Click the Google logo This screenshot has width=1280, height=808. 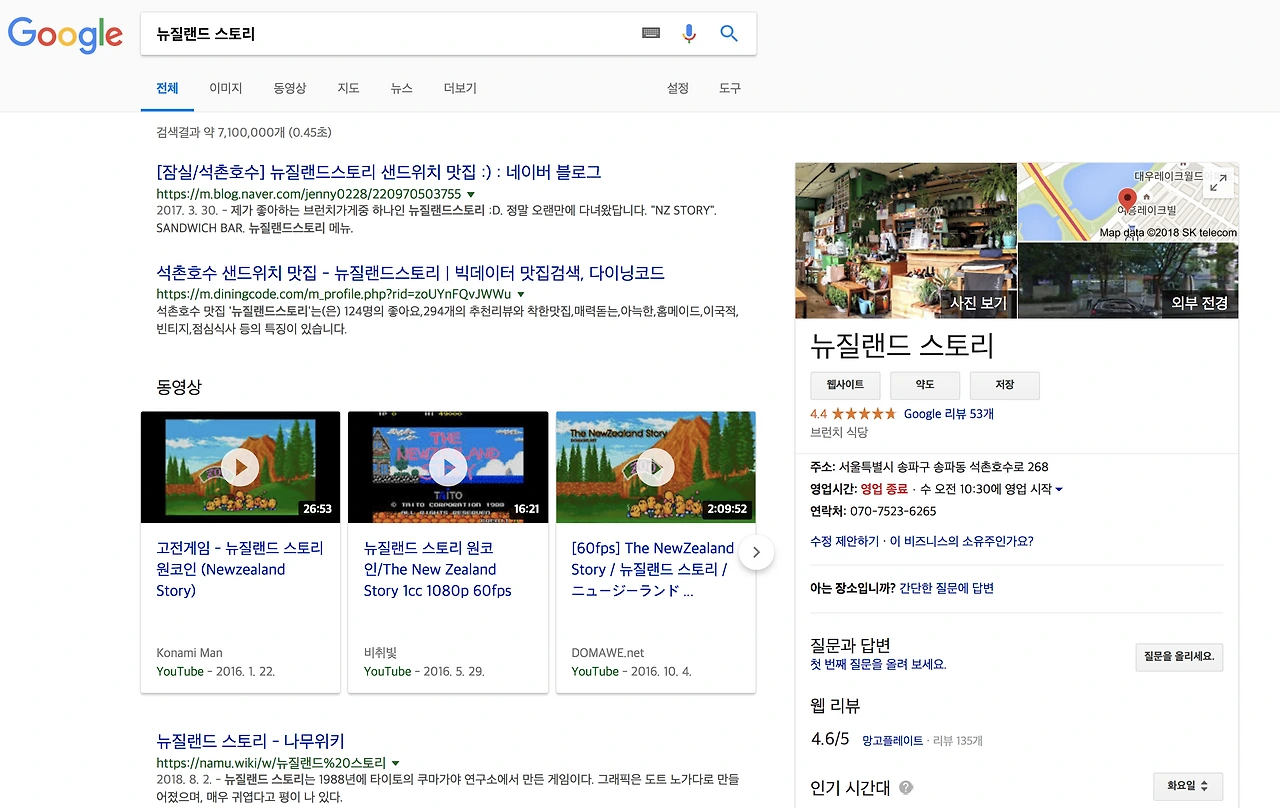pos(65,35)
